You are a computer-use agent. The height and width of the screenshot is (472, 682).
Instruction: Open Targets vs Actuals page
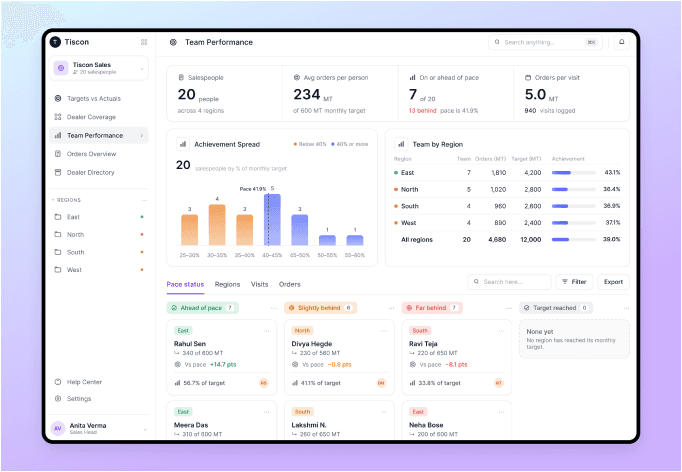click(x=99, y=98)
